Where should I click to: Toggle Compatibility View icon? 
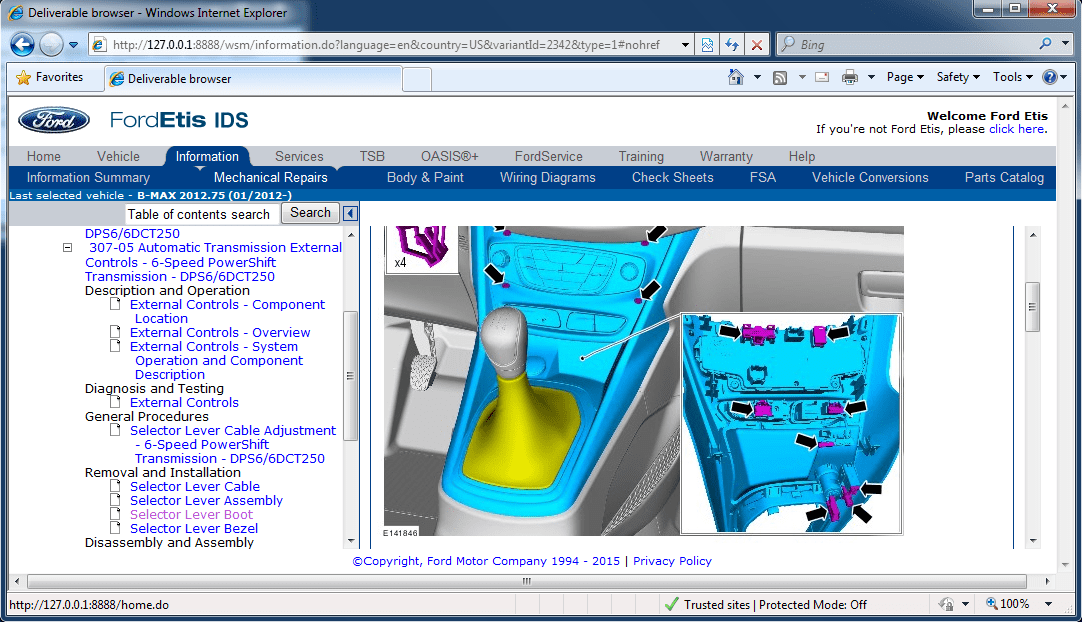(707, 45)
